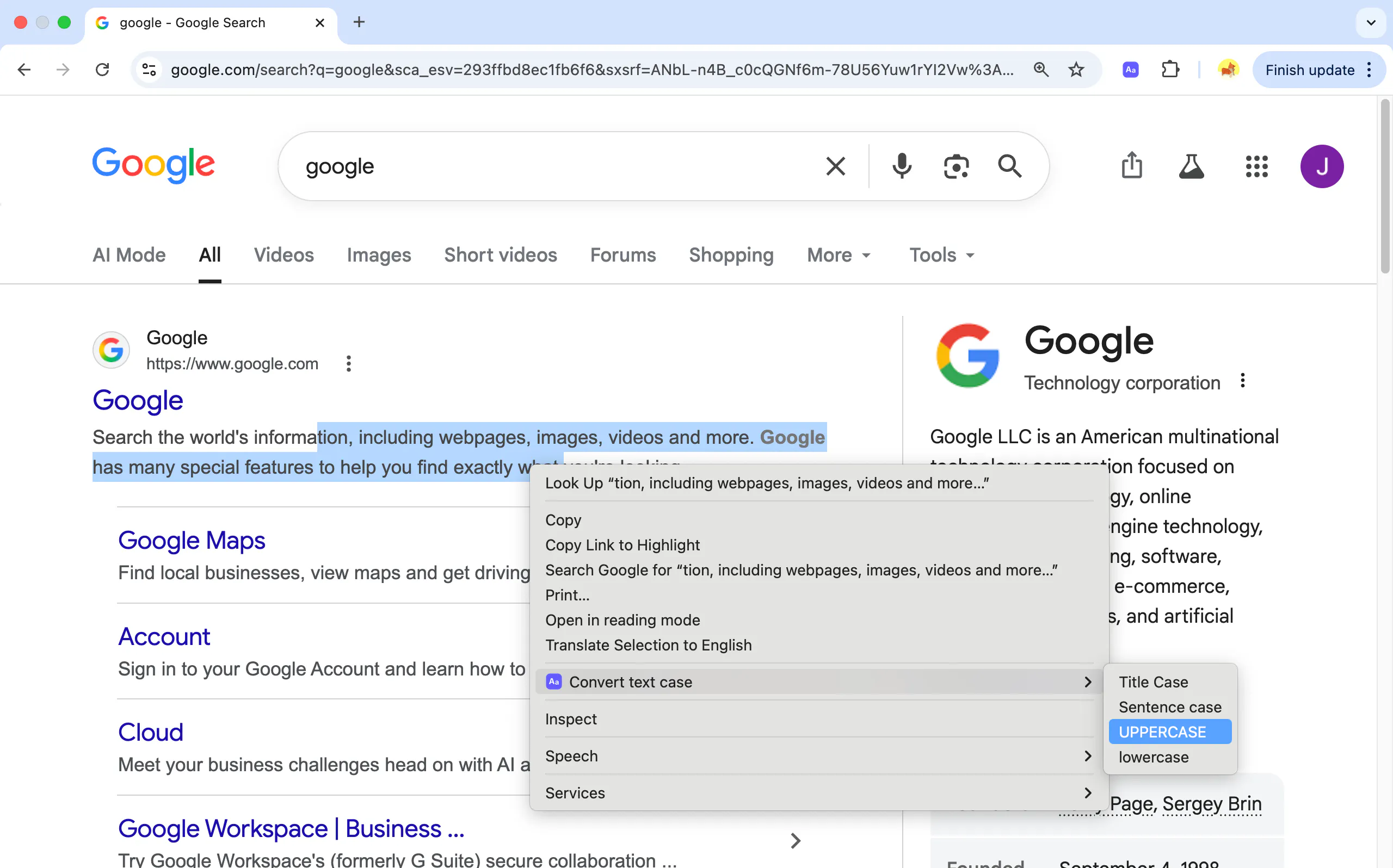Select Translate Selection to English

pyautogui.click(x=819, y=645)
